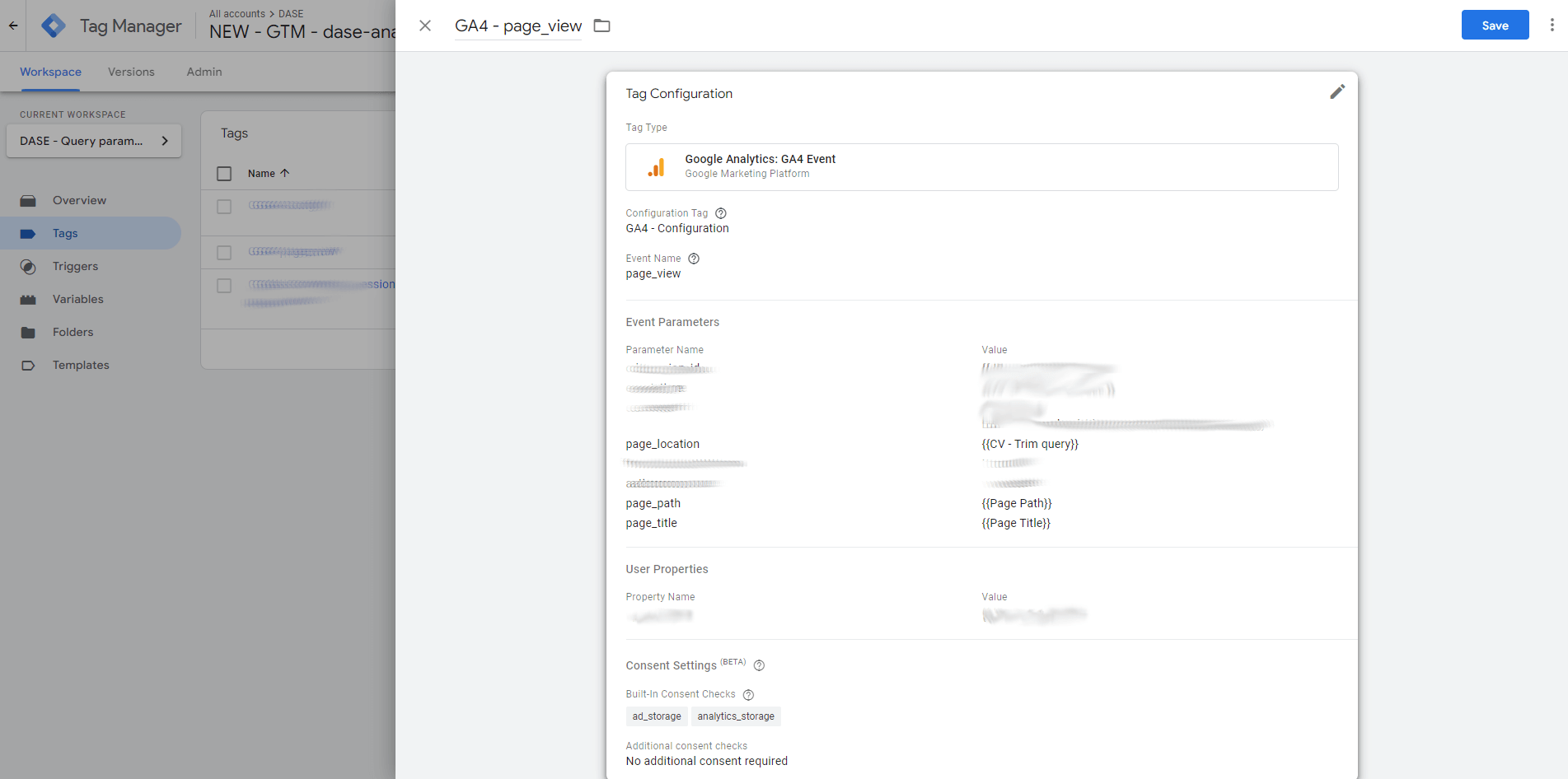Open help for Event Name
The width and height of the screenshot is (1568, 779).
[x=694, y=259]
